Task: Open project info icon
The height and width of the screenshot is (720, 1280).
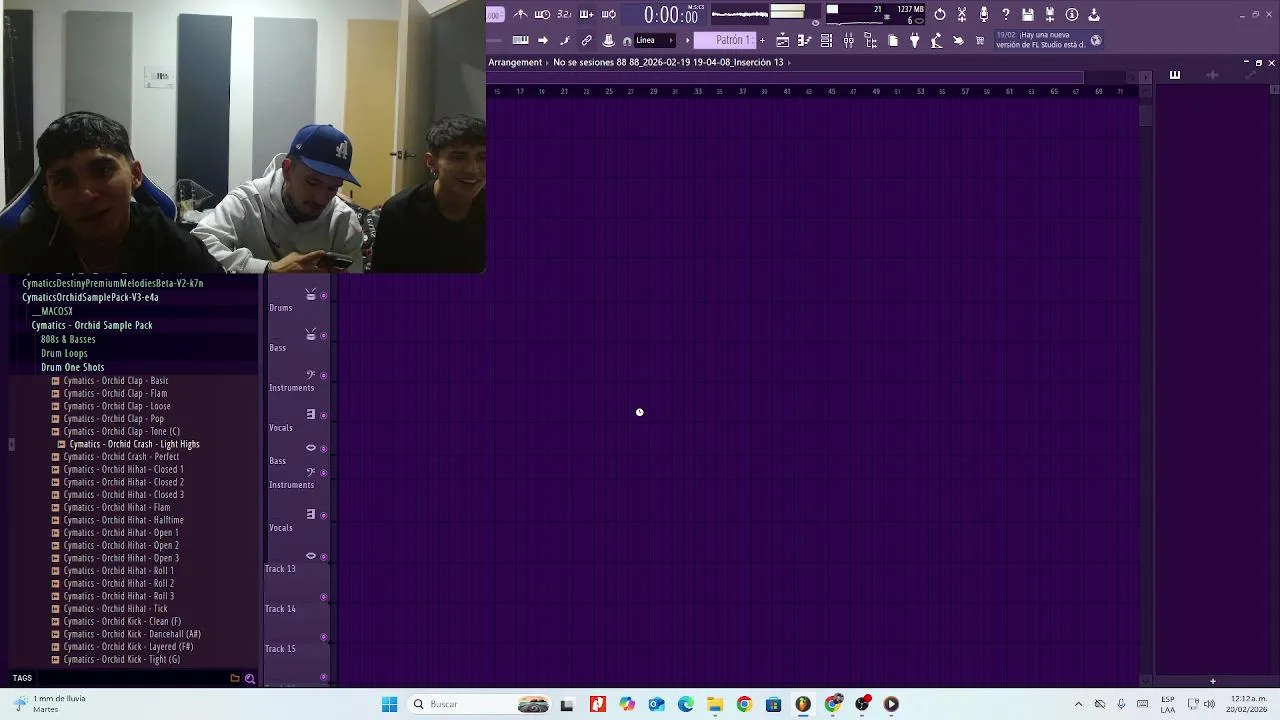Action: click(x=1072, y=15)
